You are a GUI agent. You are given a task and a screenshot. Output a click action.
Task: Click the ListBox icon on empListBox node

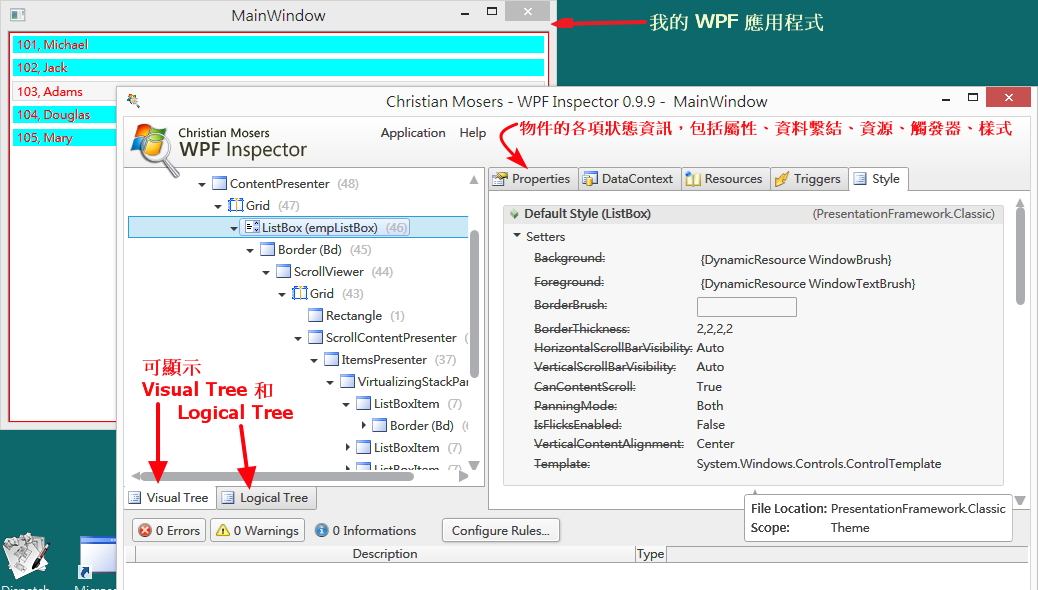pyautogui.click(x=253, y=226)
